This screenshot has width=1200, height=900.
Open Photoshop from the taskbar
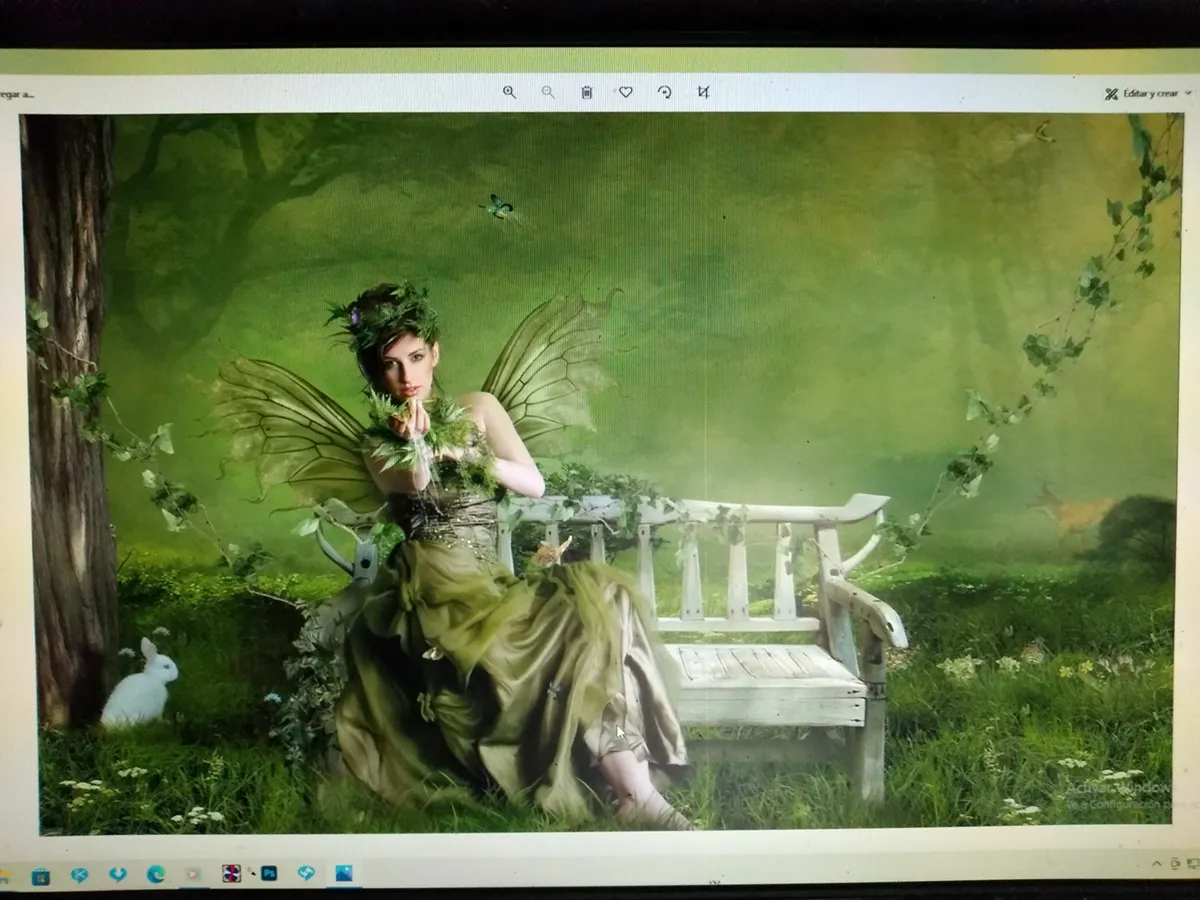tap(269, 873)
